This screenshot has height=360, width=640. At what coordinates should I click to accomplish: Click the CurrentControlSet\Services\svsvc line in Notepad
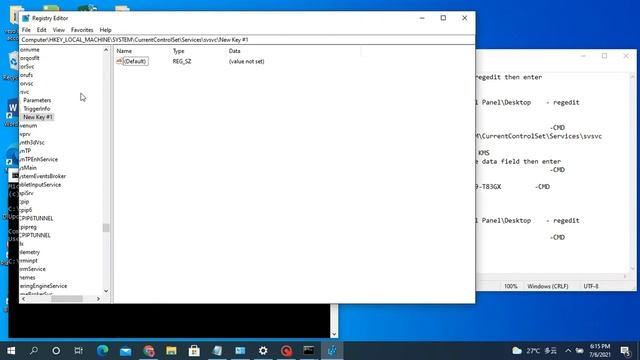click(x=539, y=136)
